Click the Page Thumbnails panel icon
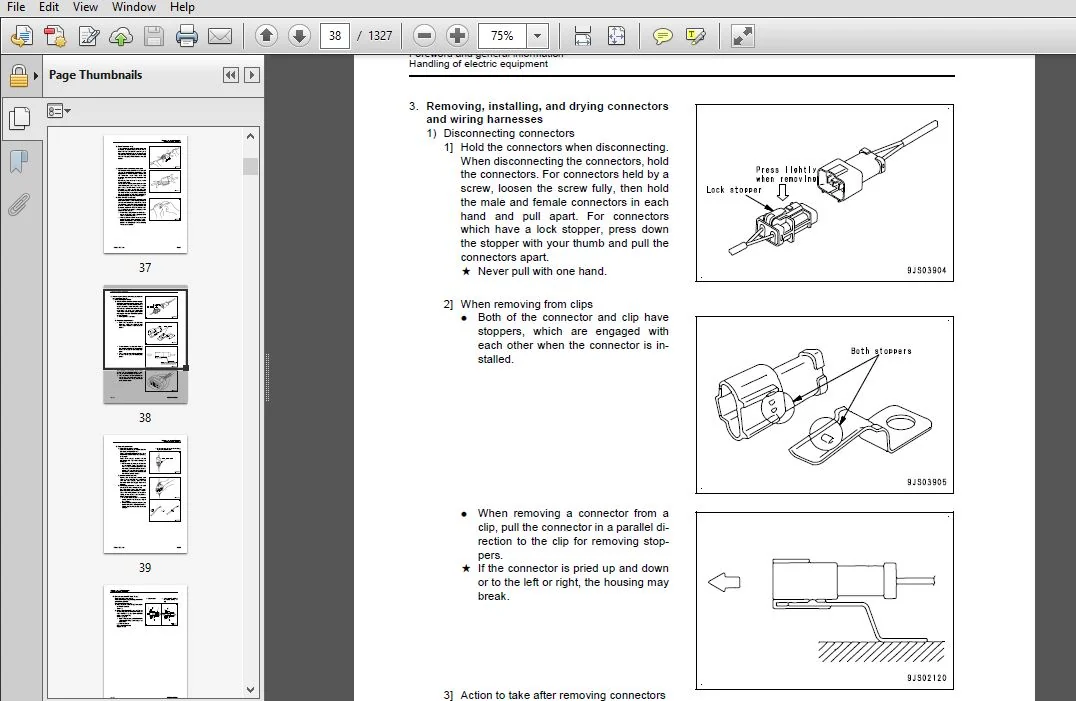The height and width of the screenshot is (701, 1076). click(19, 119)
